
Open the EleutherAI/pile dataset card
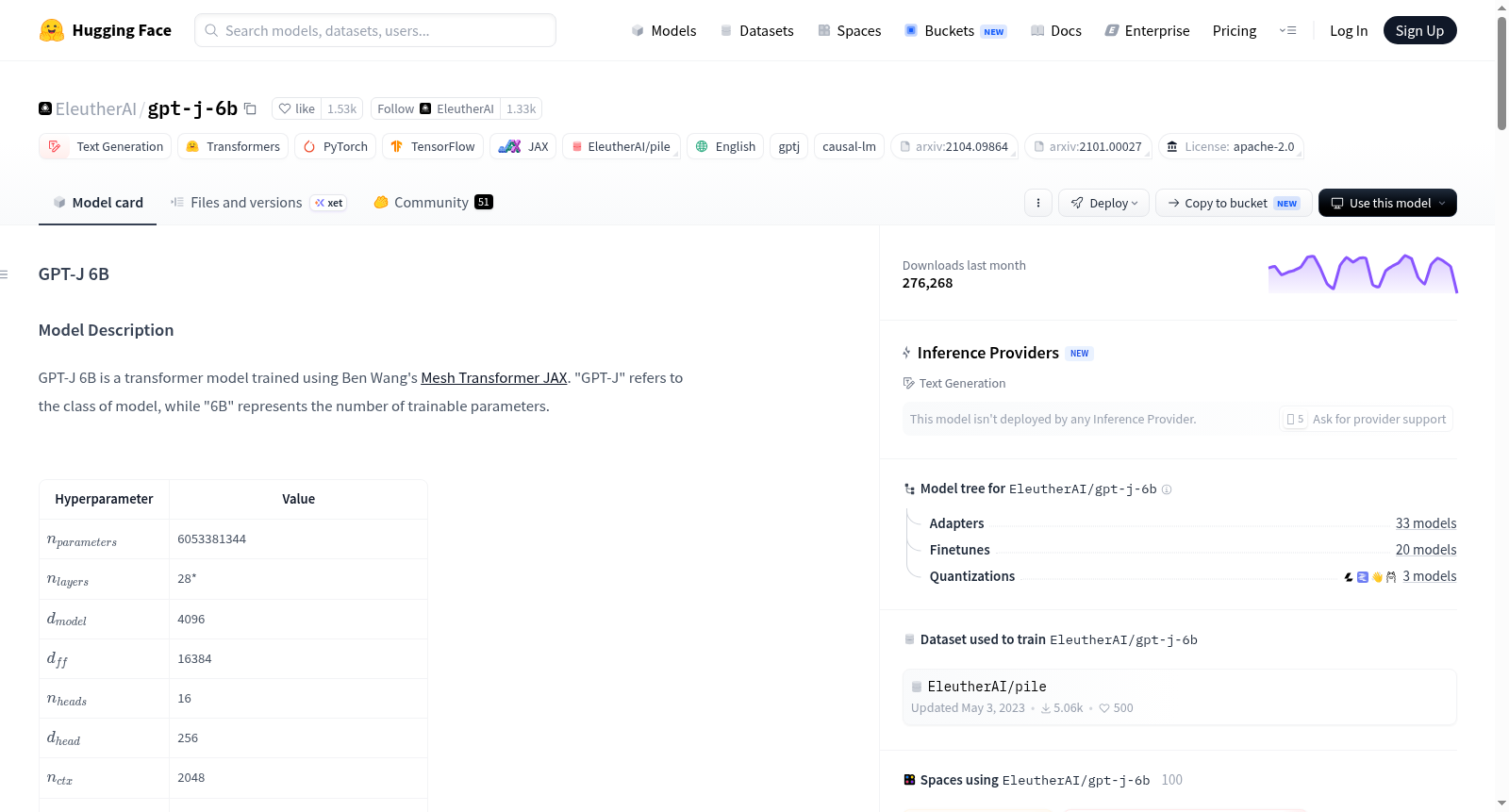coord(1179,697)
